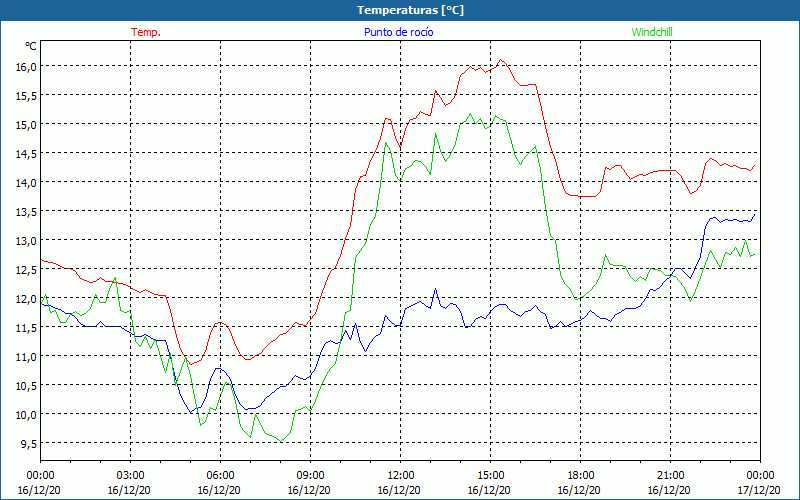Click the 15:00 time axis label
This screenshot has width=800, height=500.
pos(490,476)
